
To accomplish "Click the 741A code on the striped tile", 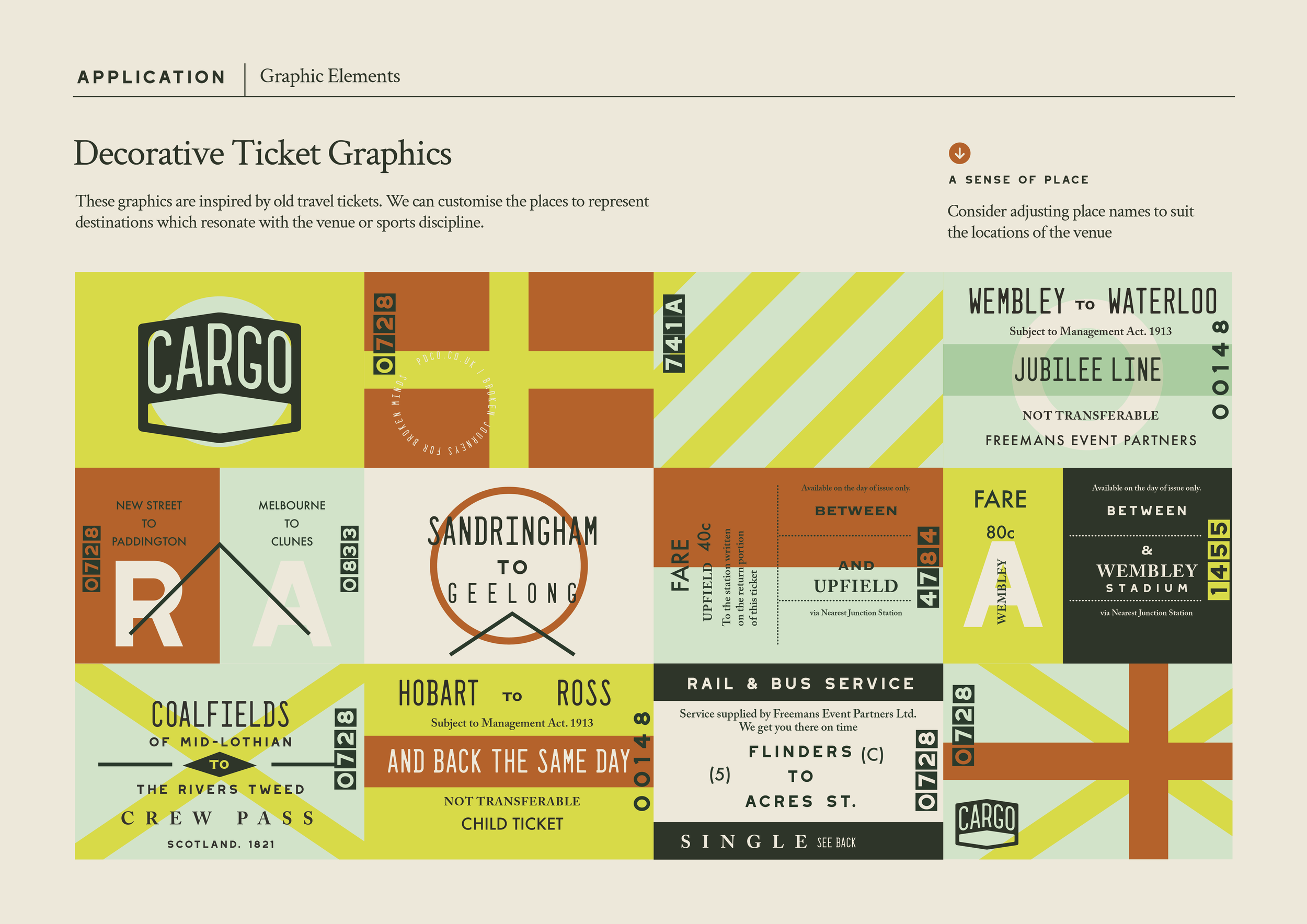I will tap(673, 333).
